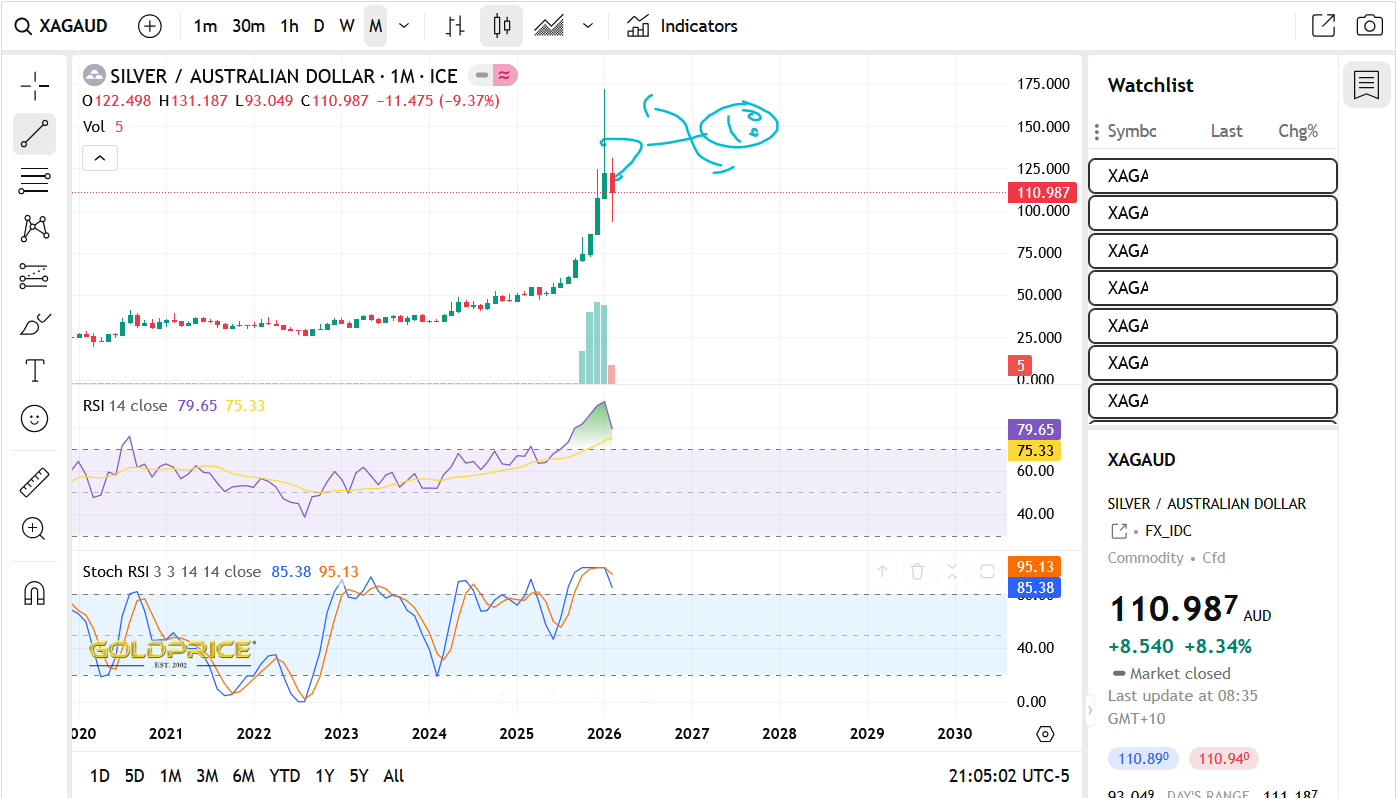Collapse the Stoch RSI pane
Screen dimensions: 1397x798
click(952, 572)
